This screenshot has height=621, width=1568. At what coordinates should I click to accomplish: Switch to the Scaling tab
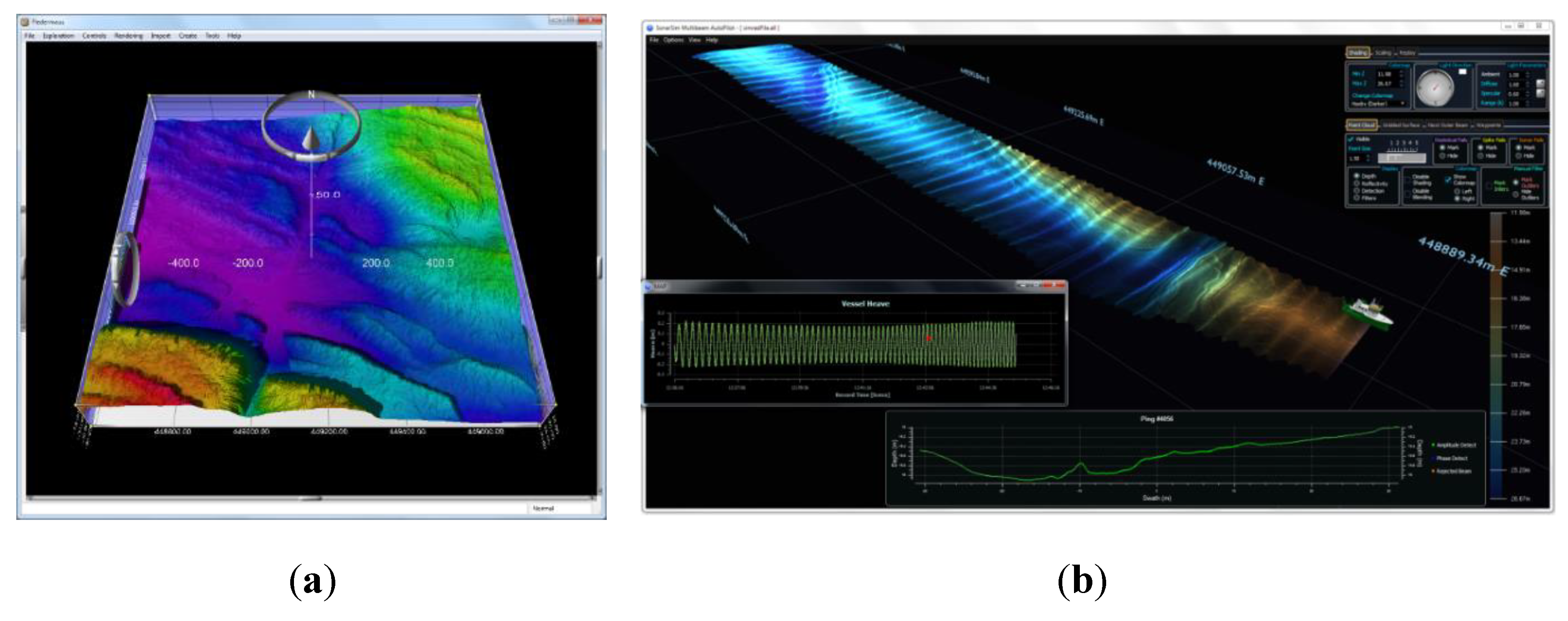pos(1383,53)
